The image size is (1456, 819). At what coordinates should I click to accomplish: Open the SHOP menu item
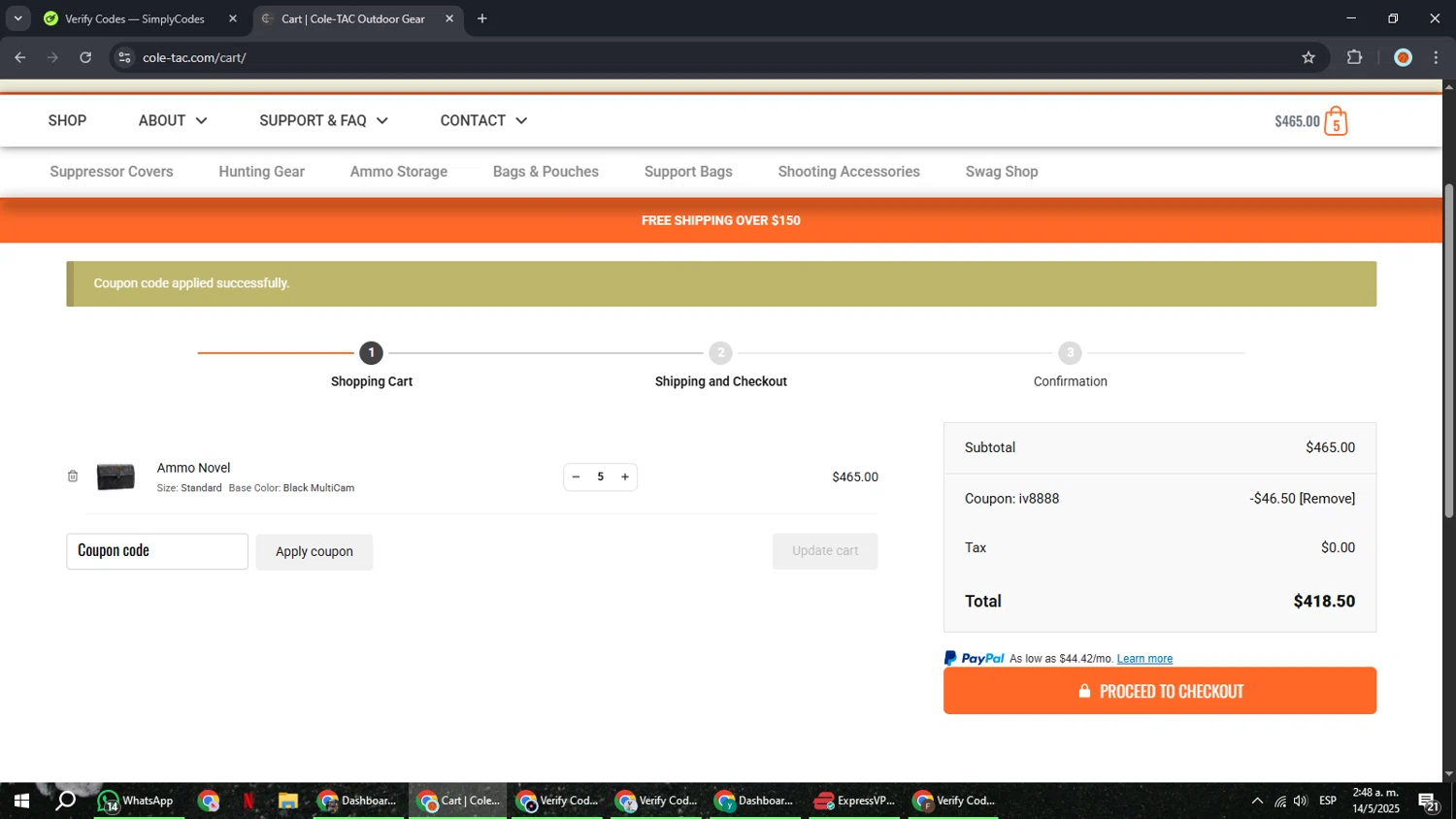[x=67, y=120]
